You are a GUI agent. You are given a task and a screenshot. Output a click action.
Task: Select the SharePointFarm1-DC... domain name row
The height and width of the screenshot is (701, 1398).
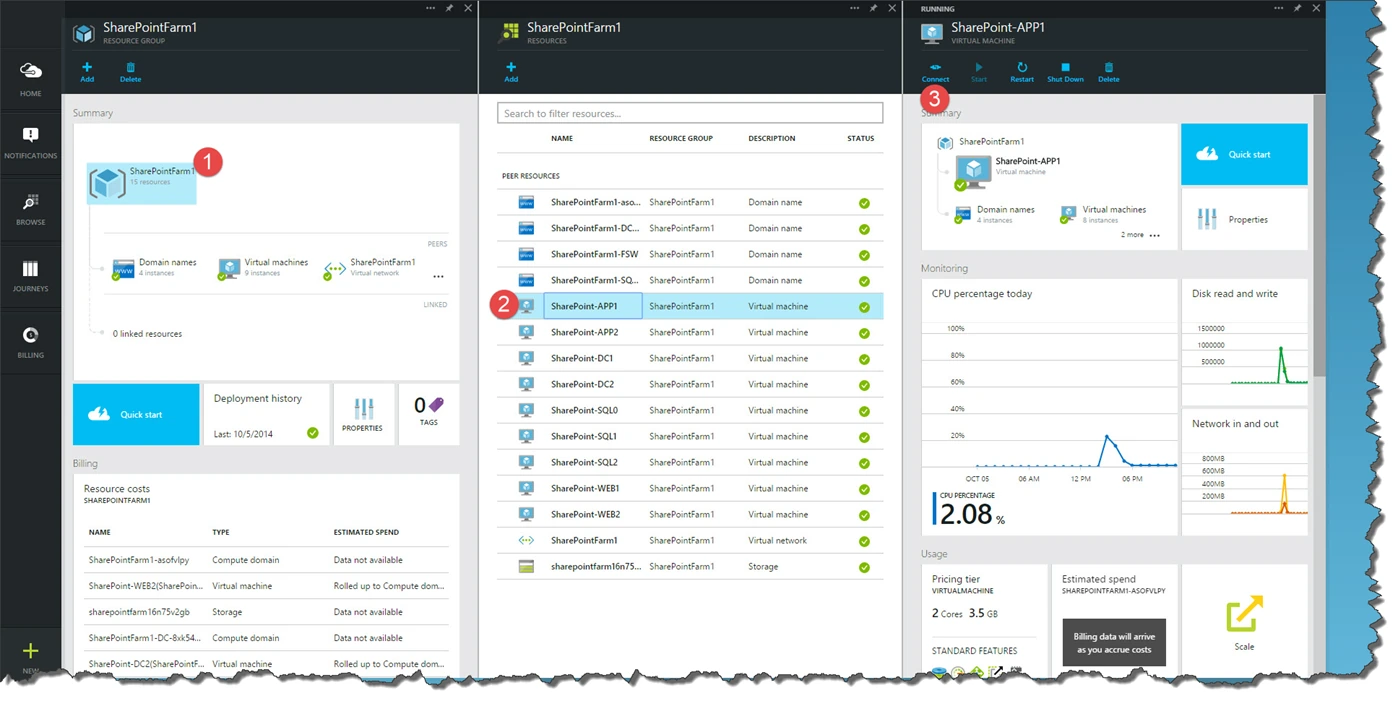click(690, 228)
